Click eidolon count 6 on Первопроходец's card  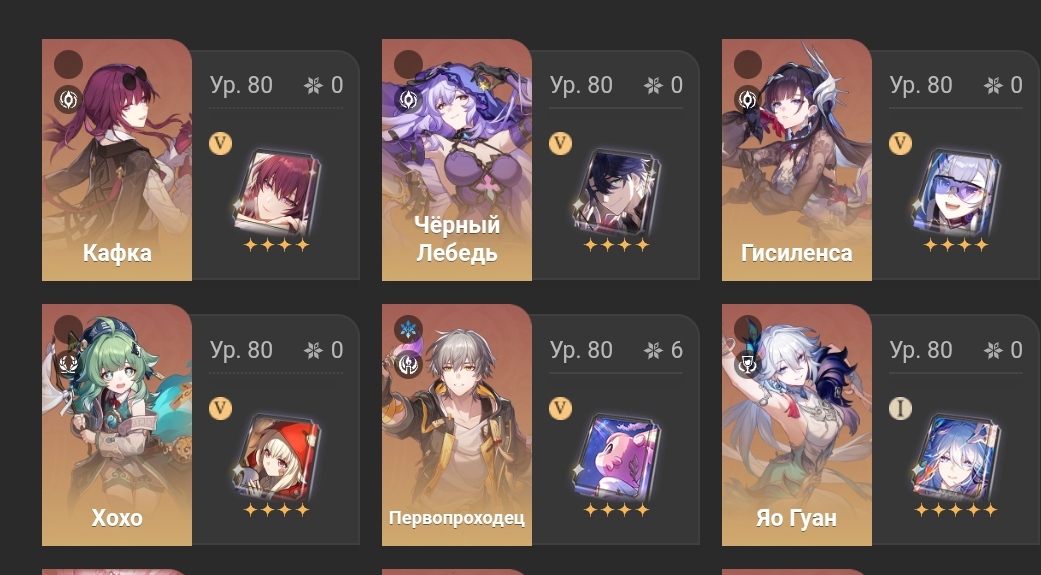pos(677,350)
